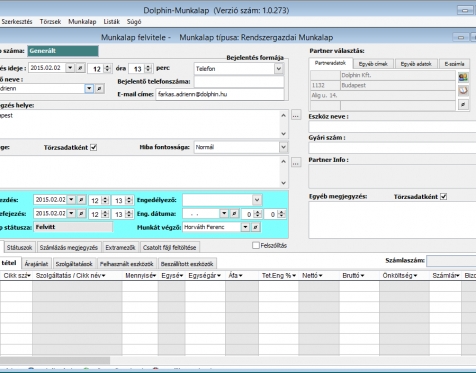476x373 pixels.
Task: Open the report date dropdown calendar
Action: (70, 68)
